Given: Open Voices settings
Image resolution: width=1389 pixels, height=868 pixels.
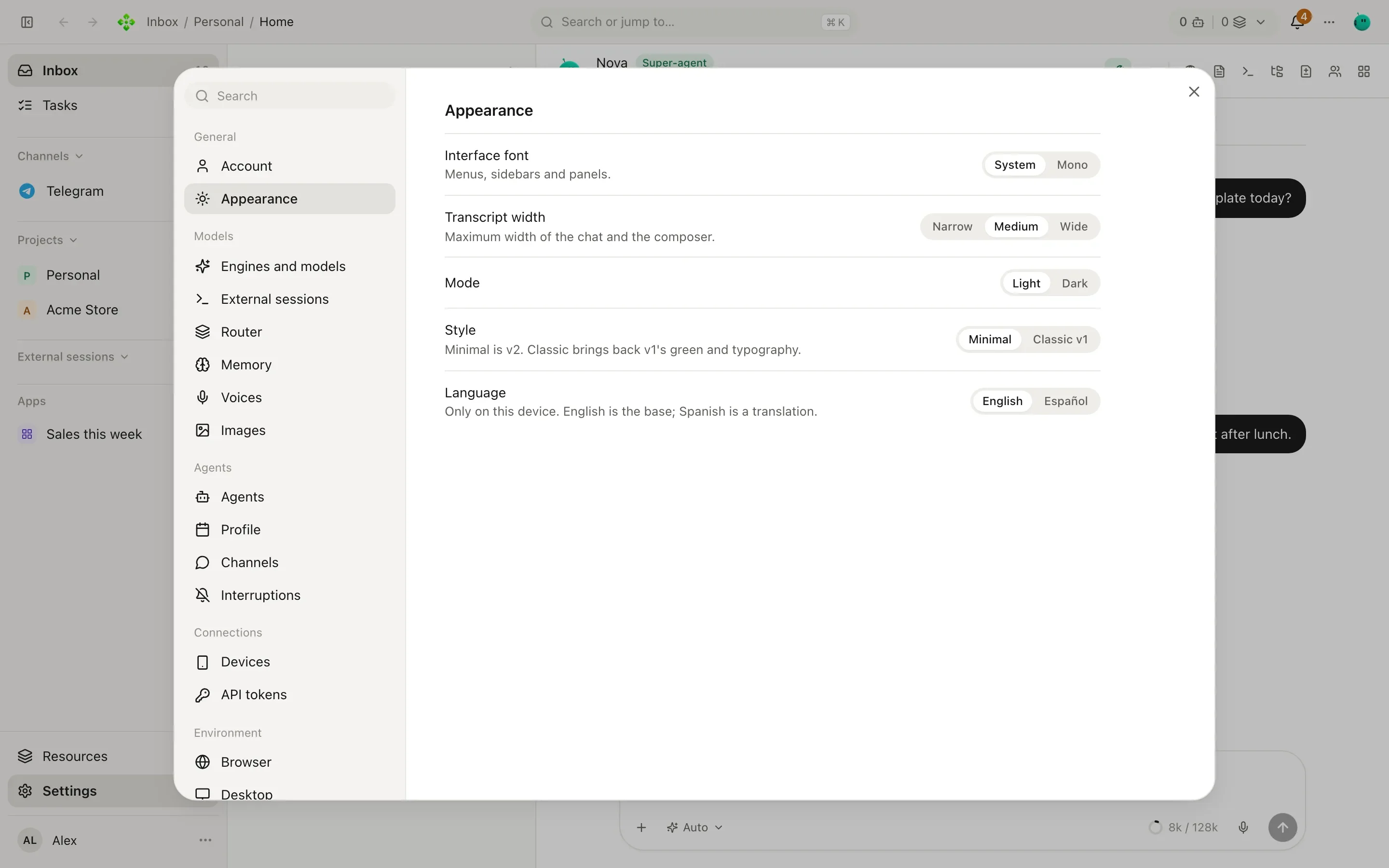Looking at the screenshot, I should tap(289, 397).
